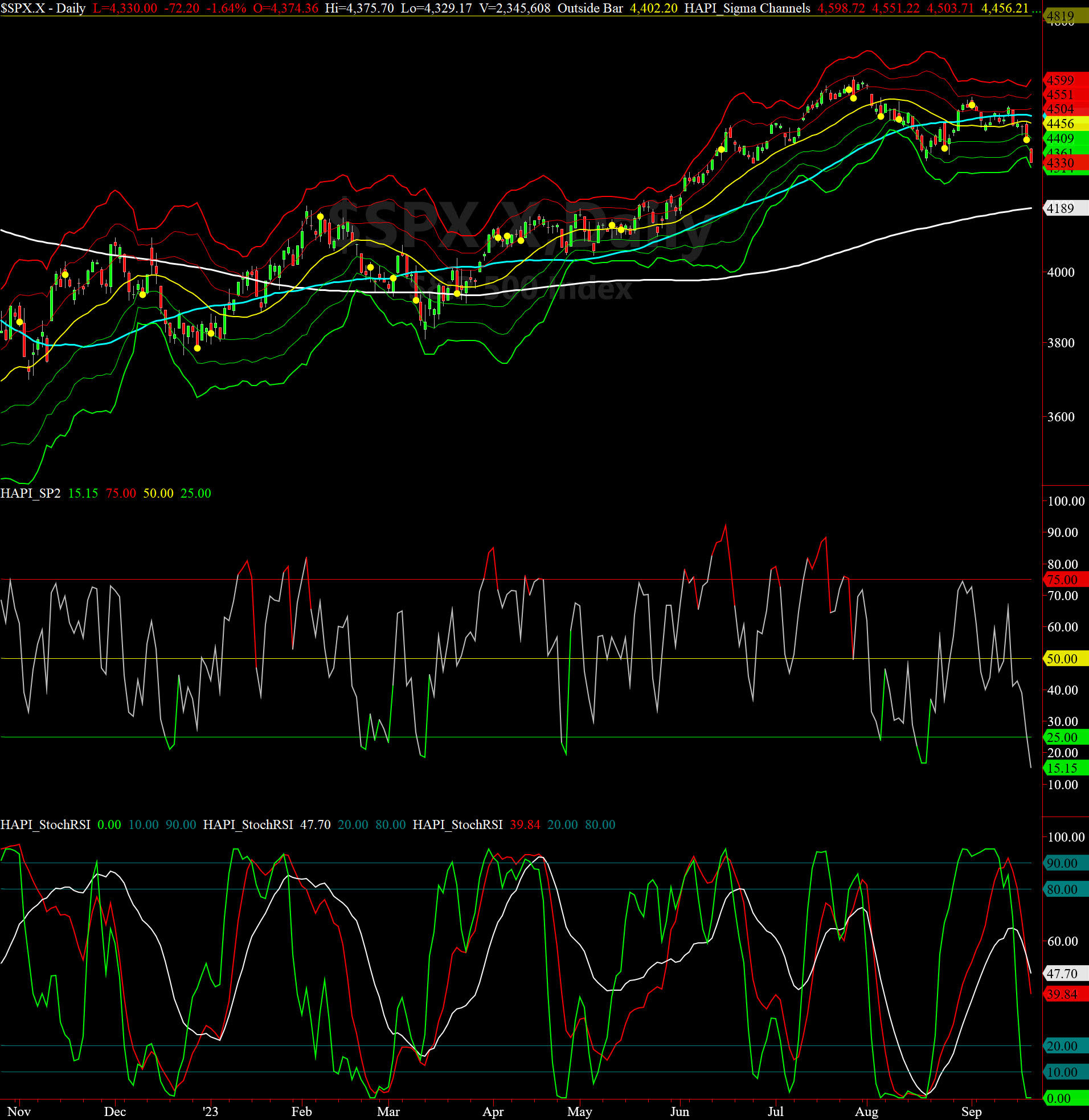The width and height of the screenshot is (1089, 1120).
Task: Click the Aug label on time axis
Action: (x=866, y=1111)
